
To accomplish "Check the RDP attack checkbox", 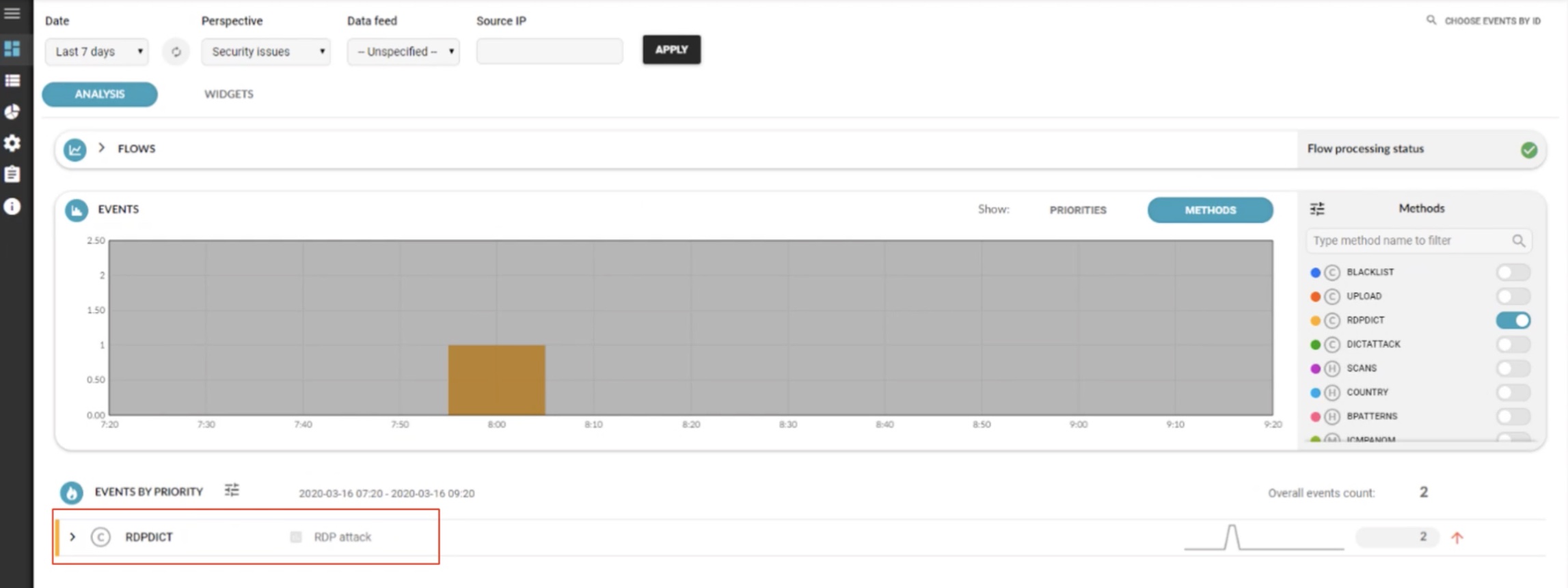I will pyautogui.click(x=296, y=537).
